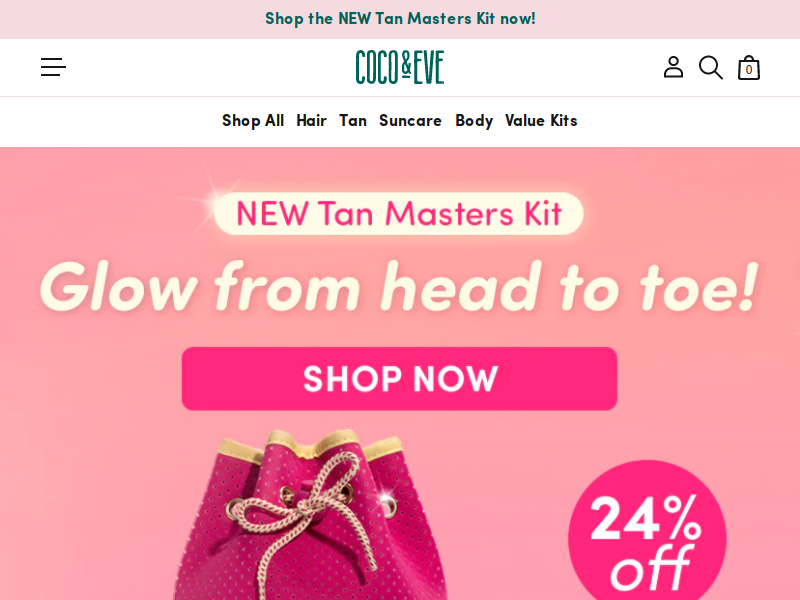Select the Hair category
Viewport: 800px width, 600px height.
pyautogui.click(x=311, y=121)
